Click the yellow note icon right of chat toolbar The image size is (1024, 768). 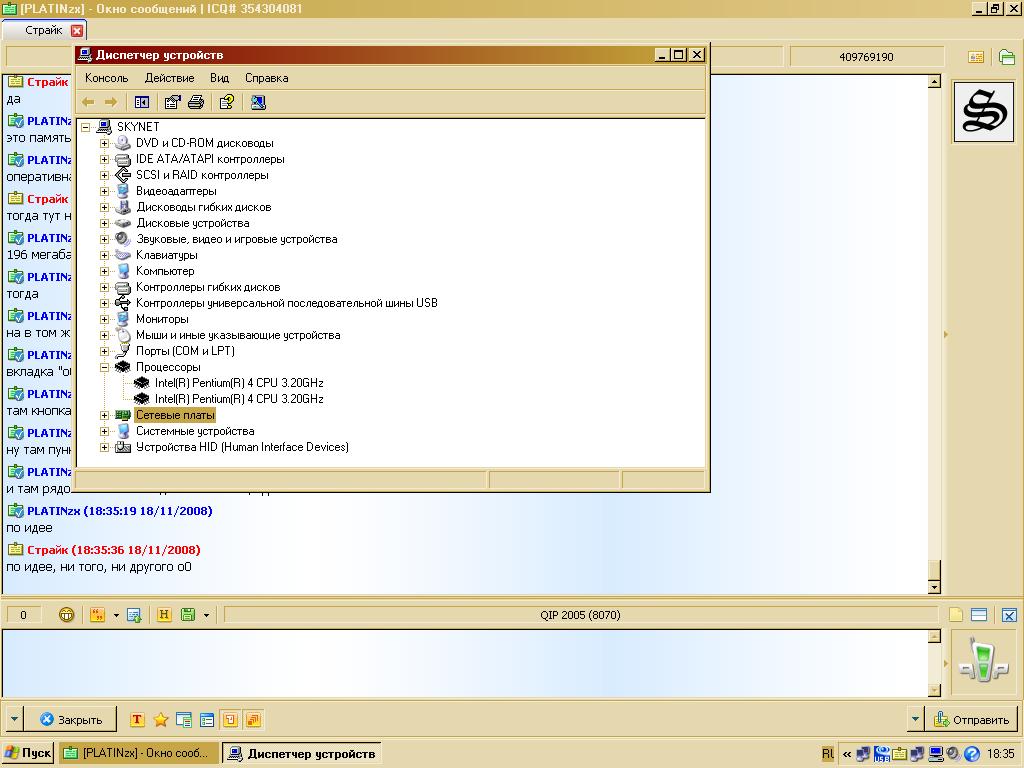pyautogui.click(x=955, y=615)
